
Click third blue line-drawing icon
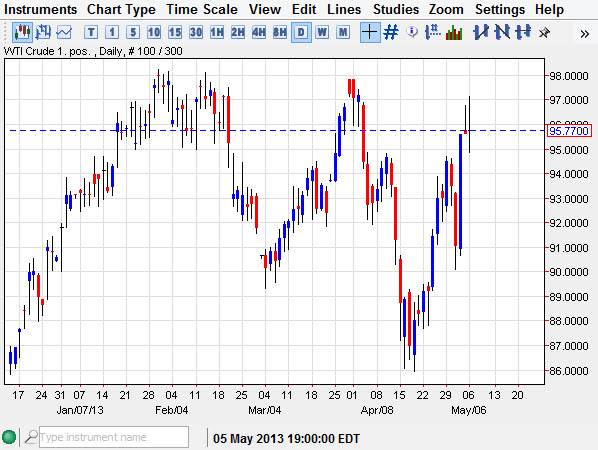(523, 32)
